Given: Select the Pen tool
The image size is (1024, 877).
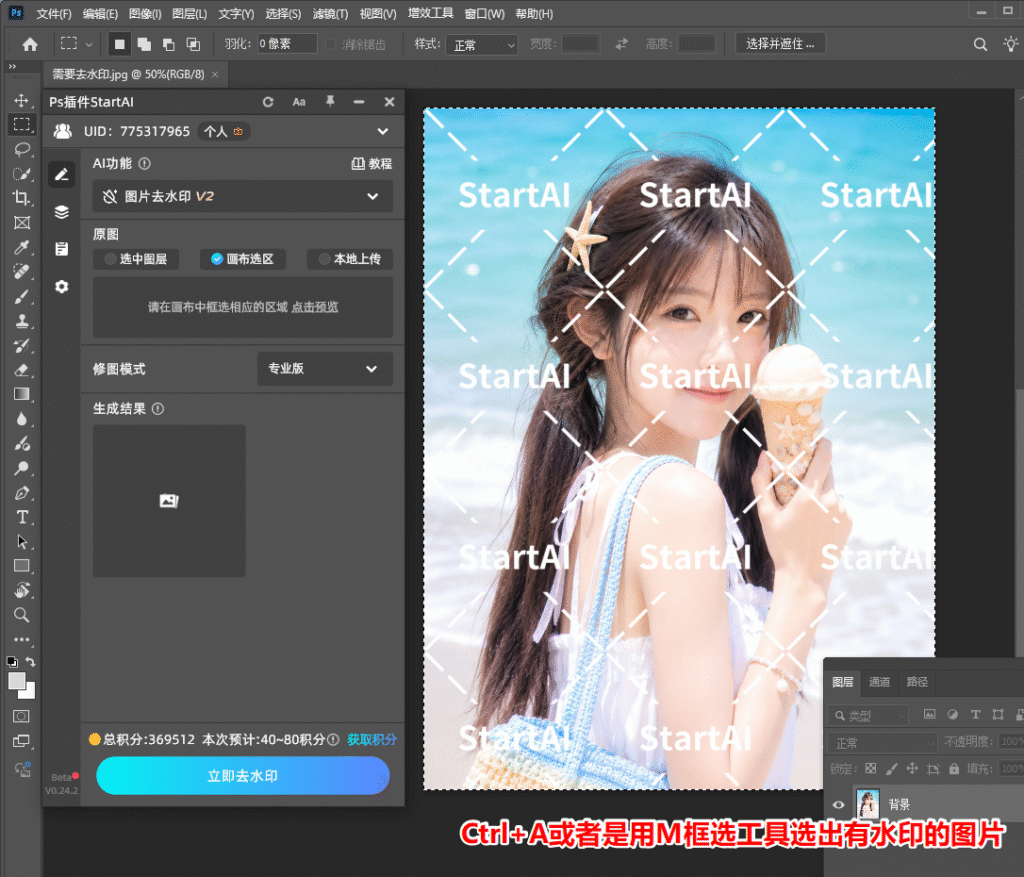Looking at the screenshot, I should point(22,493).
